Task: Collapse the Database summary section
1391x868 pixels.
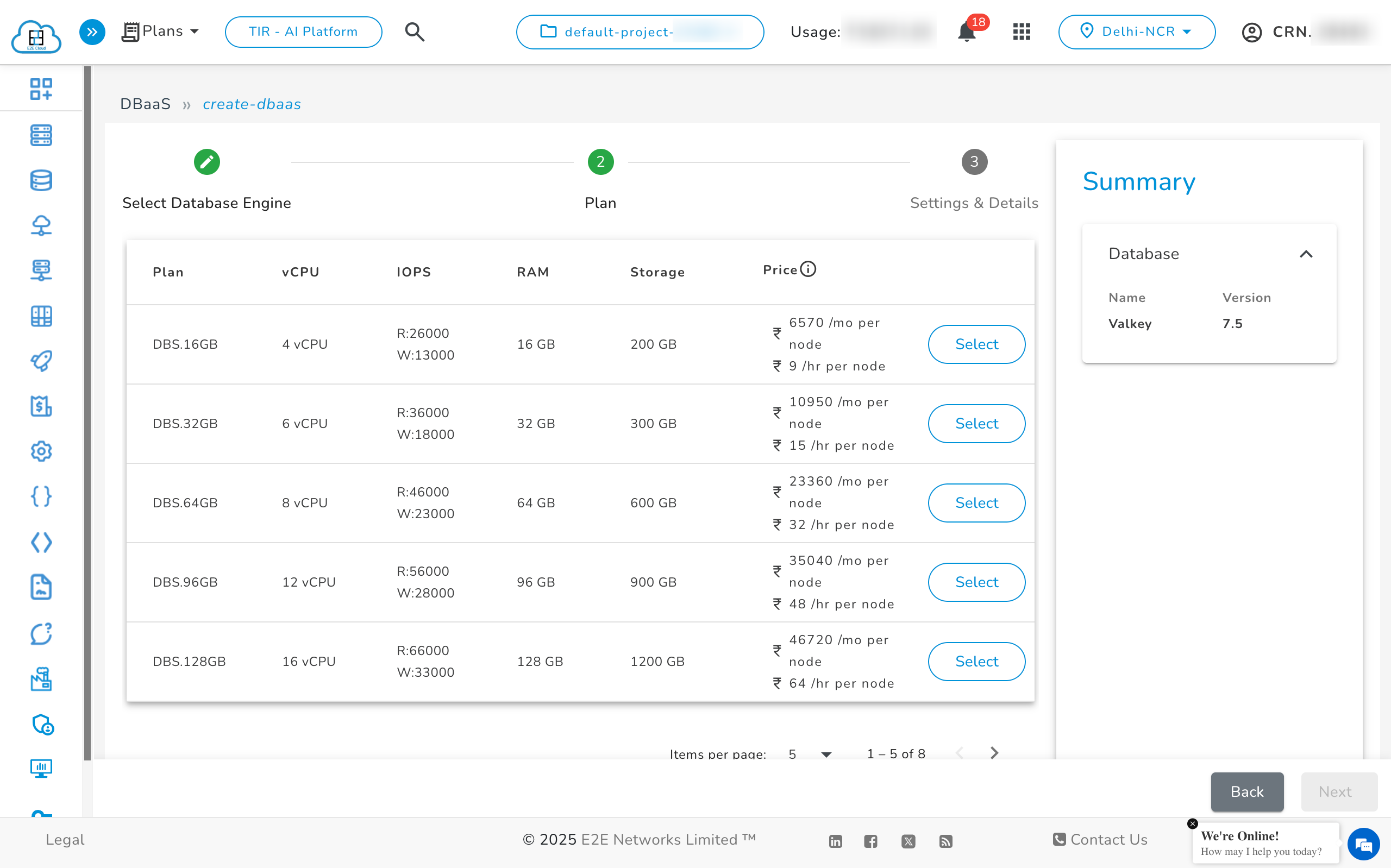Action: (1306, 254)
